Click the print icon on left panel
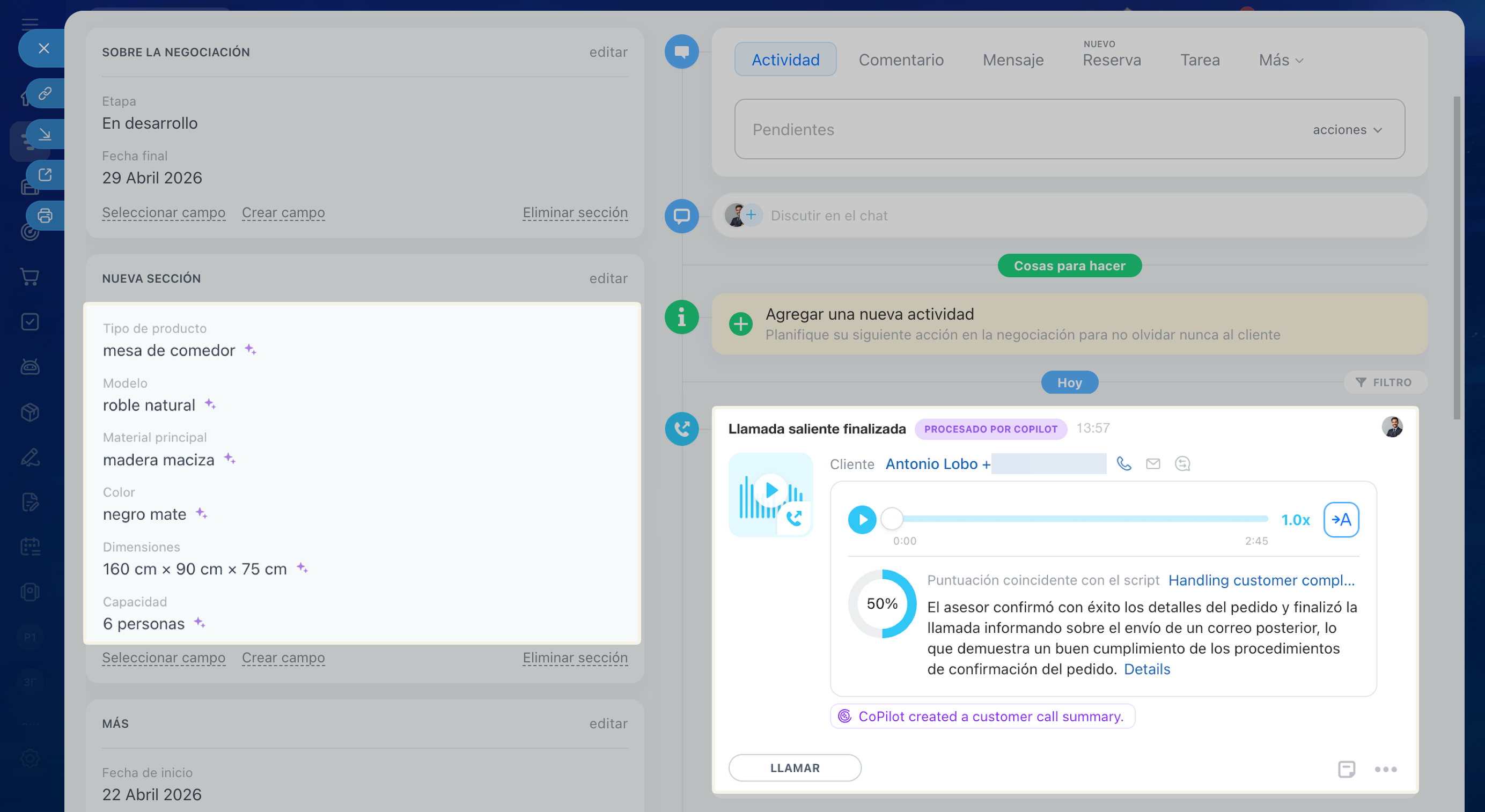1485x812 pixels. (45, 216)
